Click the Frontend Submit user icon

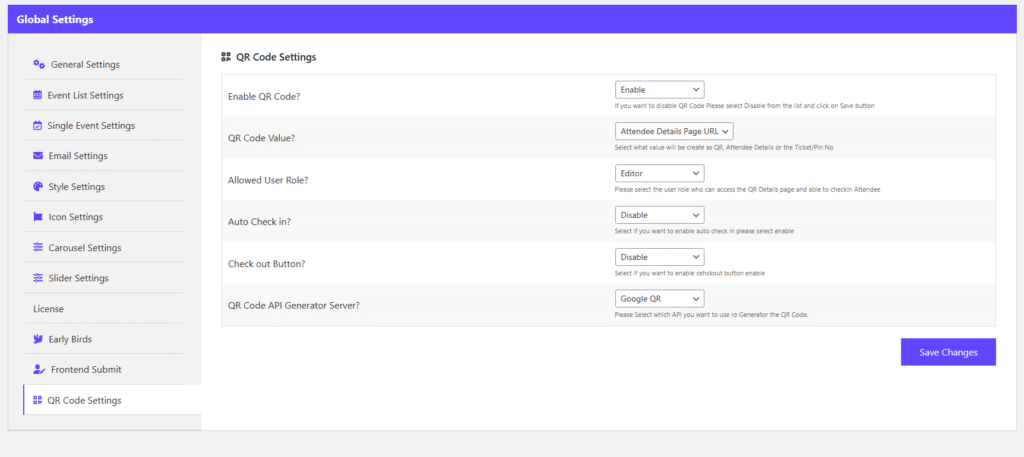39,369
